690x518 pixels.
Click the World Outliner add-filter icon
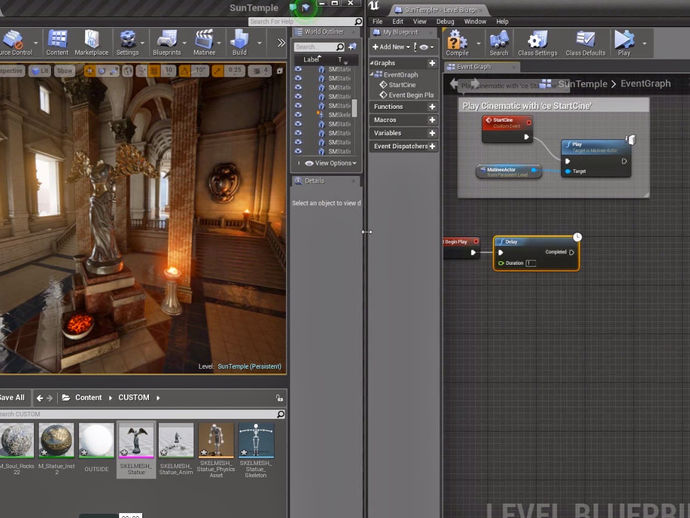click(x=352, y=47)
